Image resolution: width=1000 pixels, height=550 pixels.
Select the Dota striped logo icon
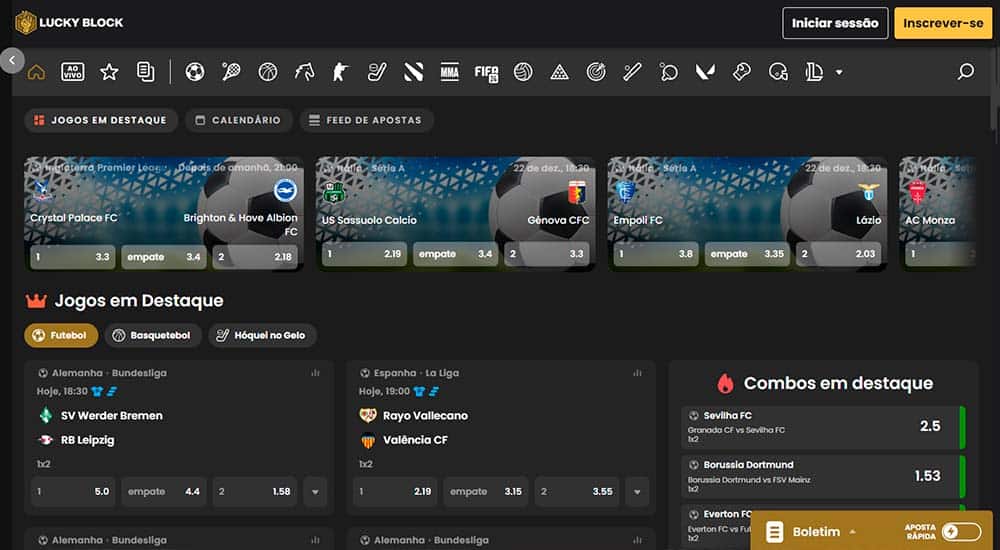click(x=413, y=72)
